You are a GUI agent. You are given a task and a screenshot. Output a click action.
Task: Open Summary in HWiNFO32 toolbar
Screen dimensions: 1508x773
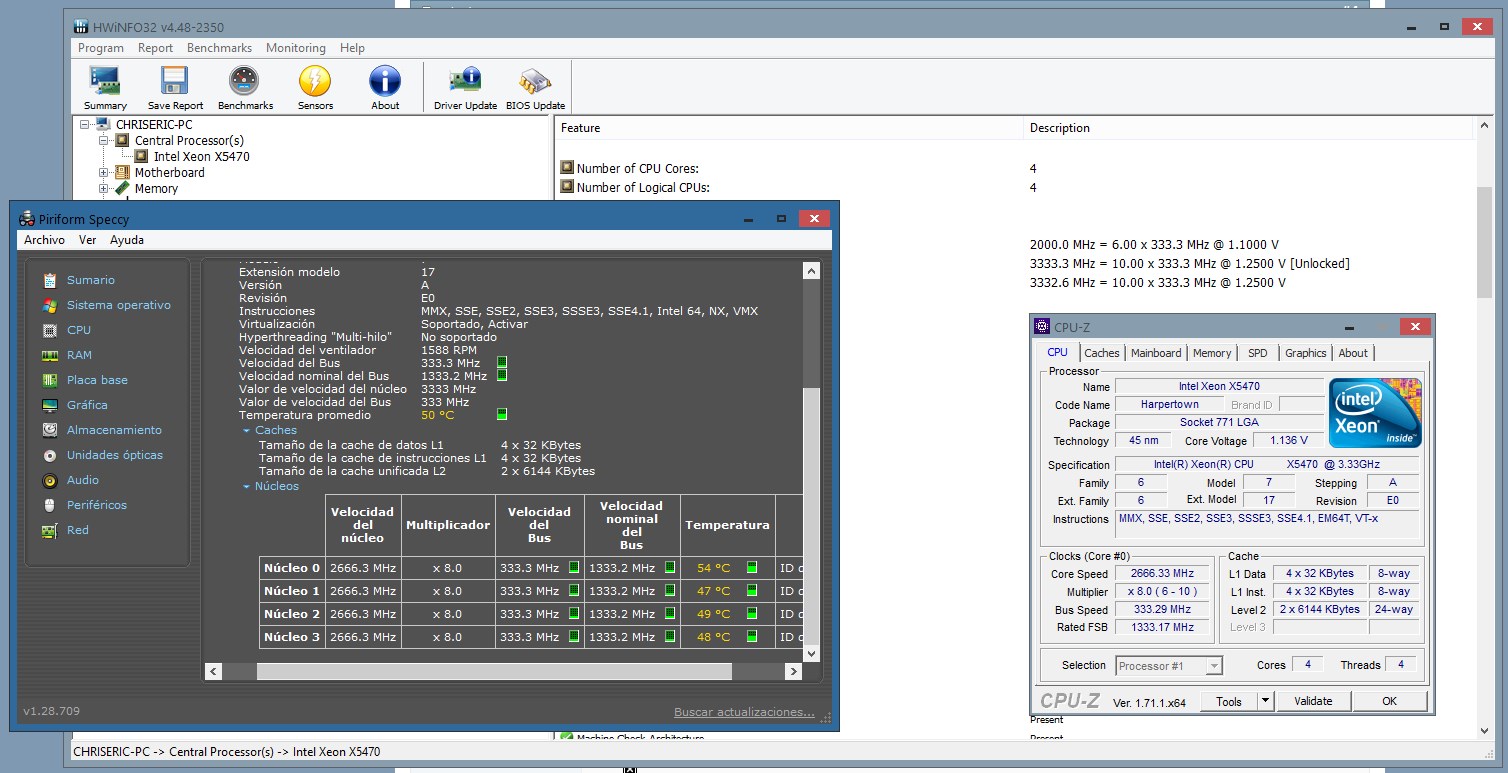[x=105, y=88]
